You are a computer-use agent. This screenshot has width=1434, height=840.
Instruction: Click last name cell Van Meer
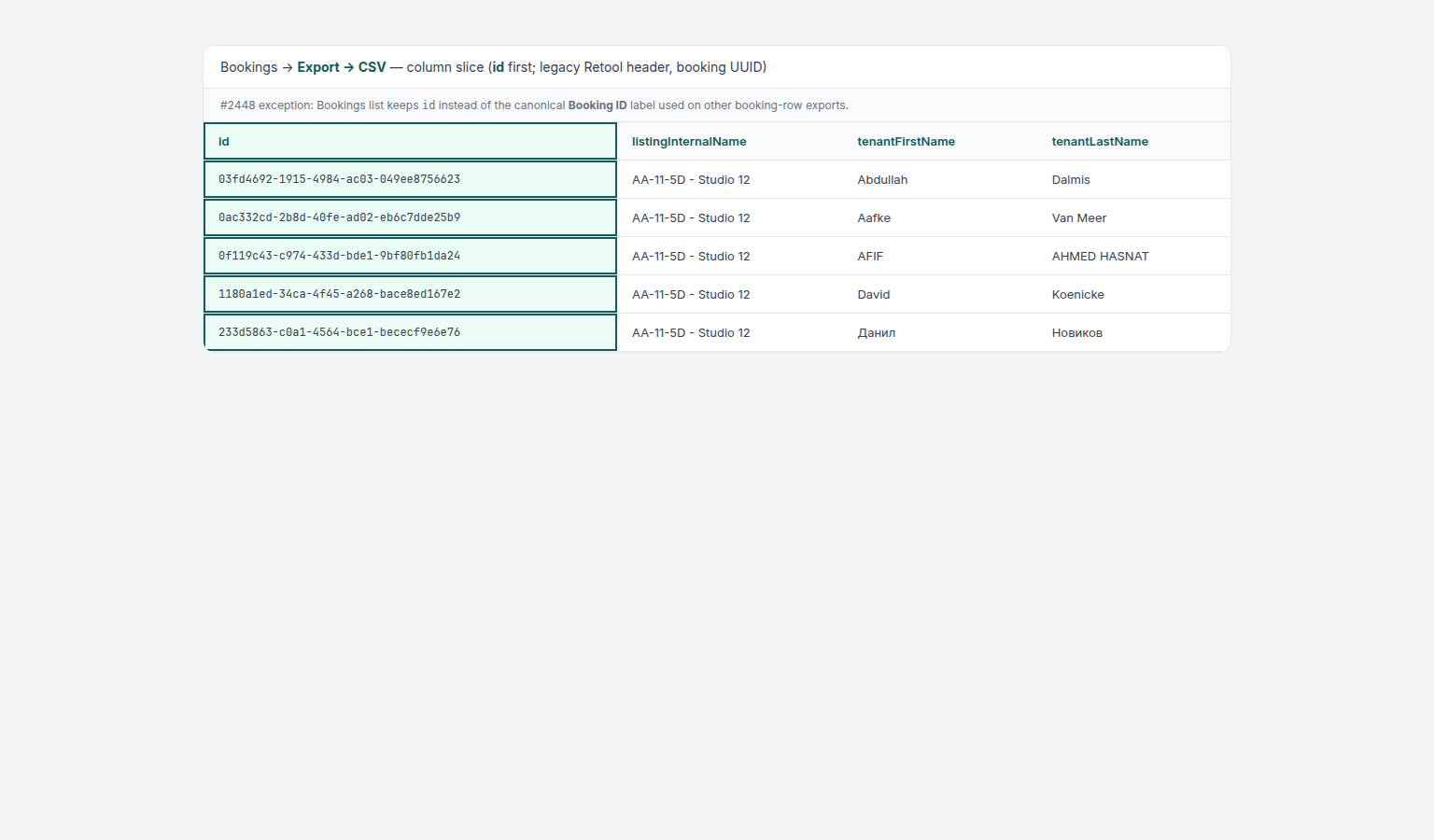[x=1133, y=217]
